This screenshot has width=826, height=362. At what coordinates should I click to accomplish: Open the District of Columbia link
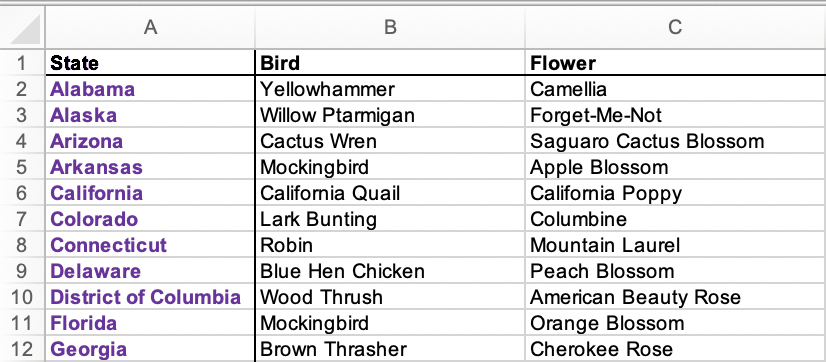click(145, 297)
